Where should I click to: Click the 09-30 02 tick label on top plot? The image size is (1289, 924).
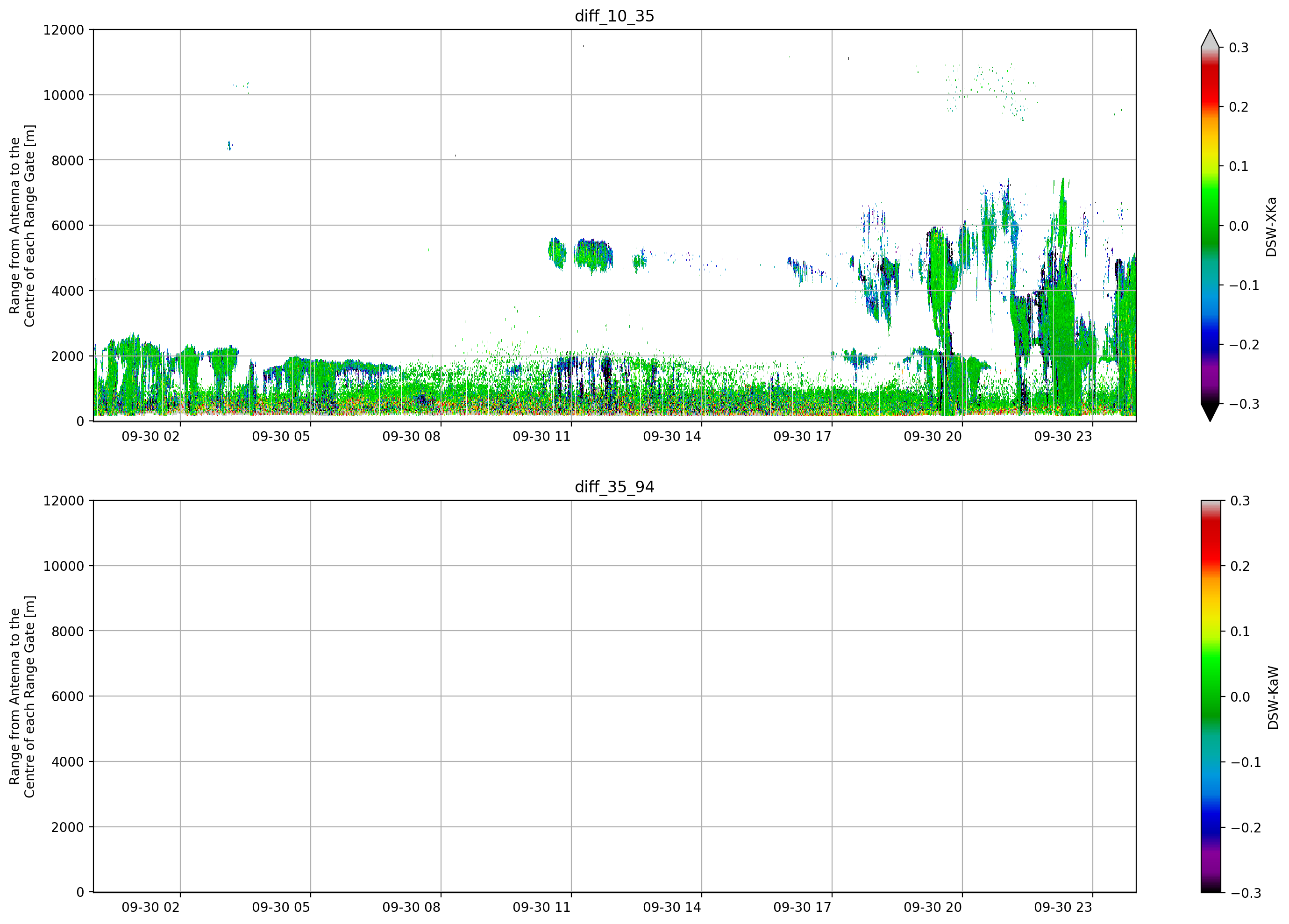tap(150, 436)
